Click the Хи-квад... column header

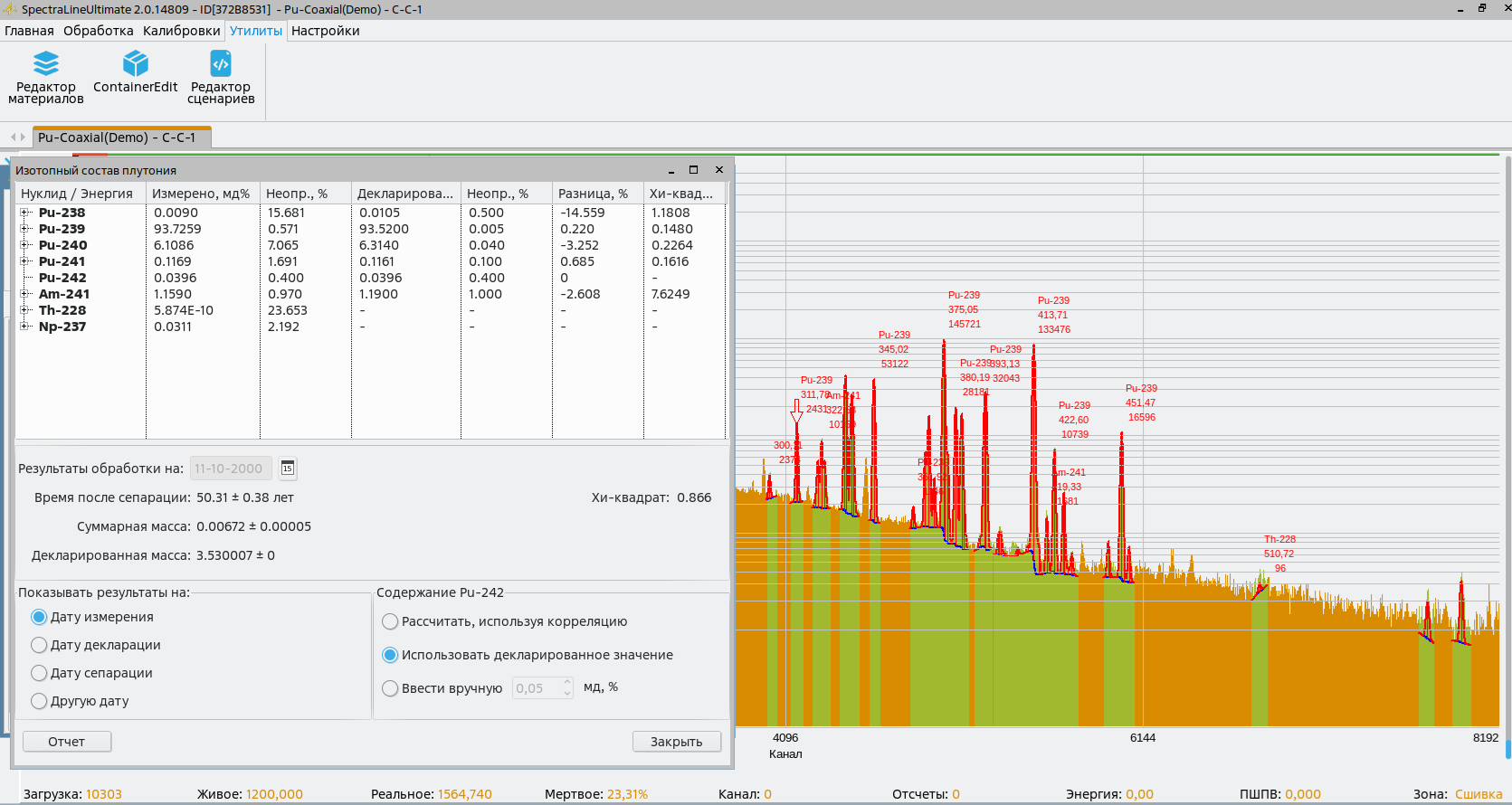(681, 194)
